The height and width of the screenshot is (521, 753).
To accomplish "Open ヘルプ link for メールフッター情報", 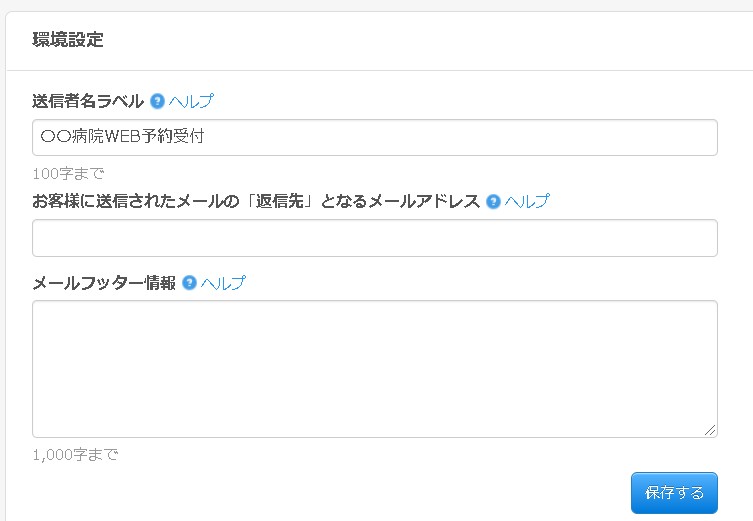I will [x=223, y=283].
